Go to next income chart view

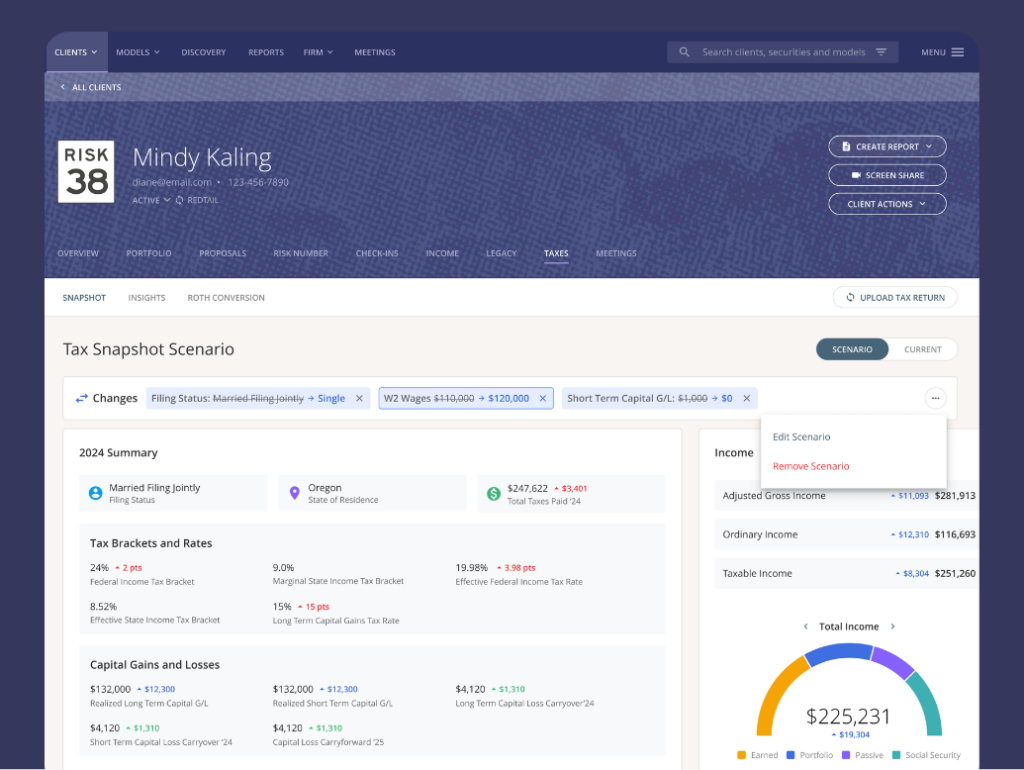(x=893, y=626)
